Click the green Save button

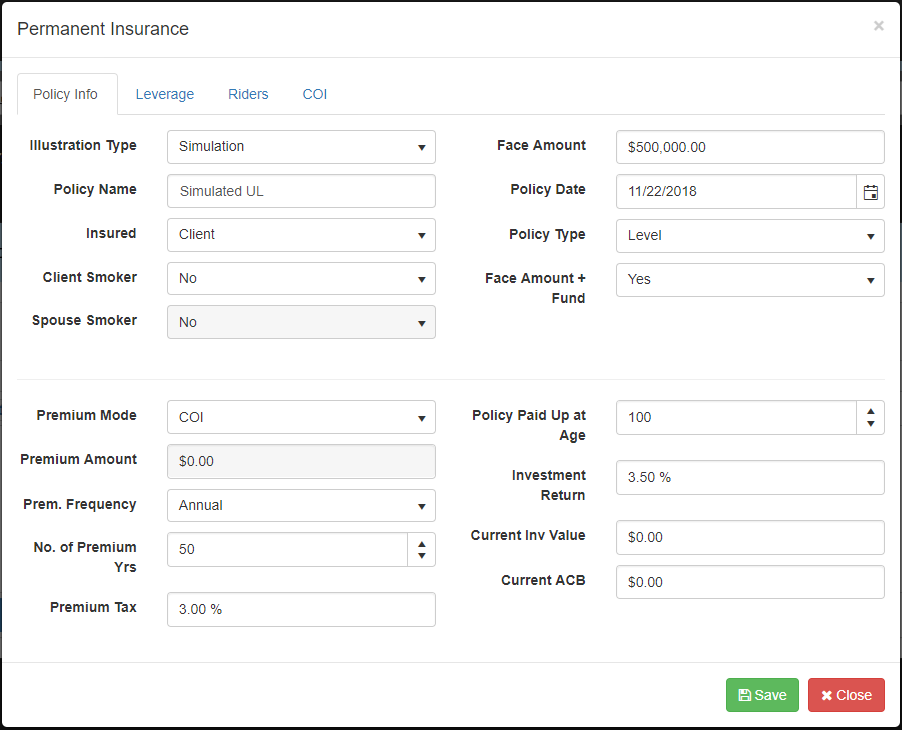pos(762,695)
